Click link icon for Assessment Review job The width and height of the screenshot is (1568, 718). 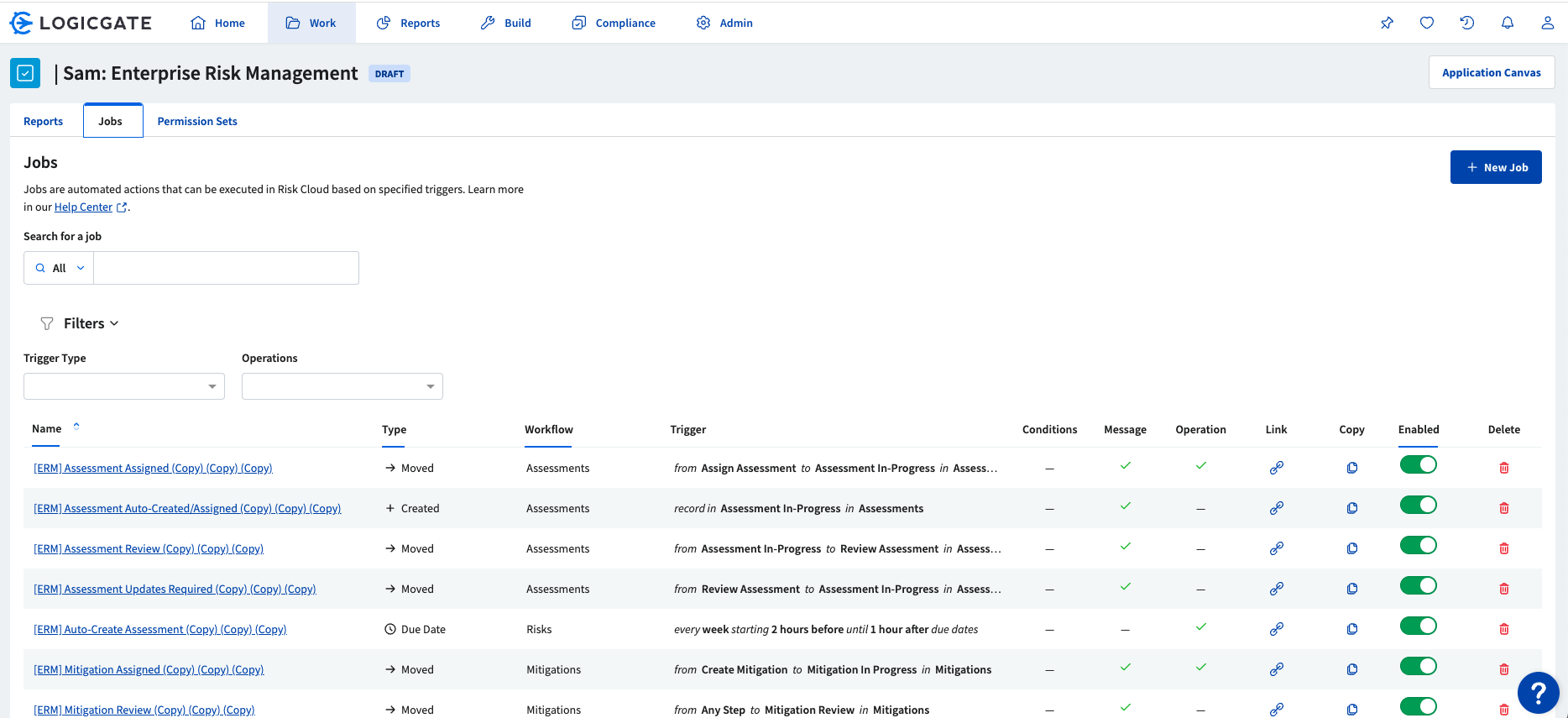point(1277,548)
